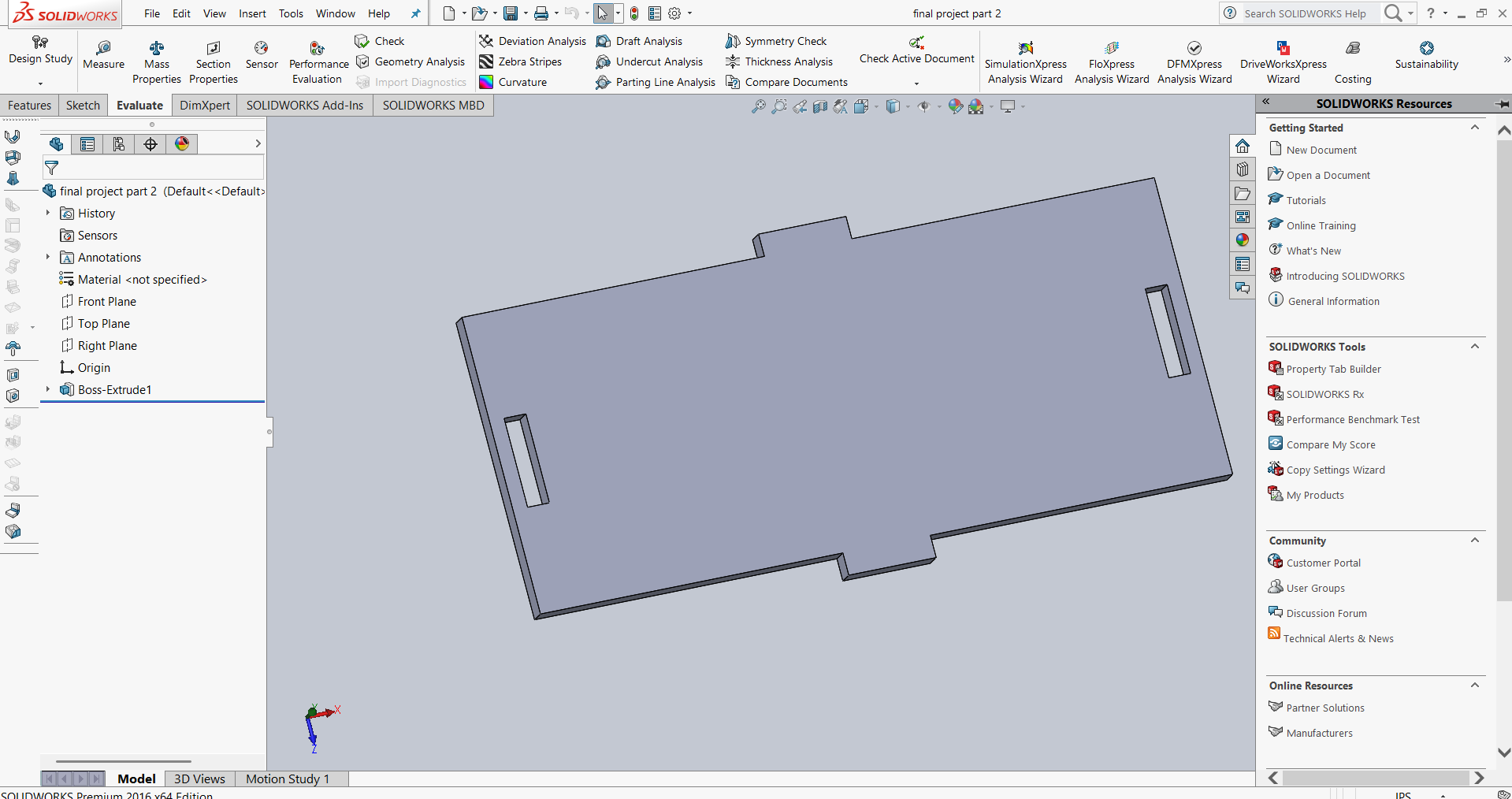
Task: Open Design Library task pane icon
Action: coord(1243,169)
